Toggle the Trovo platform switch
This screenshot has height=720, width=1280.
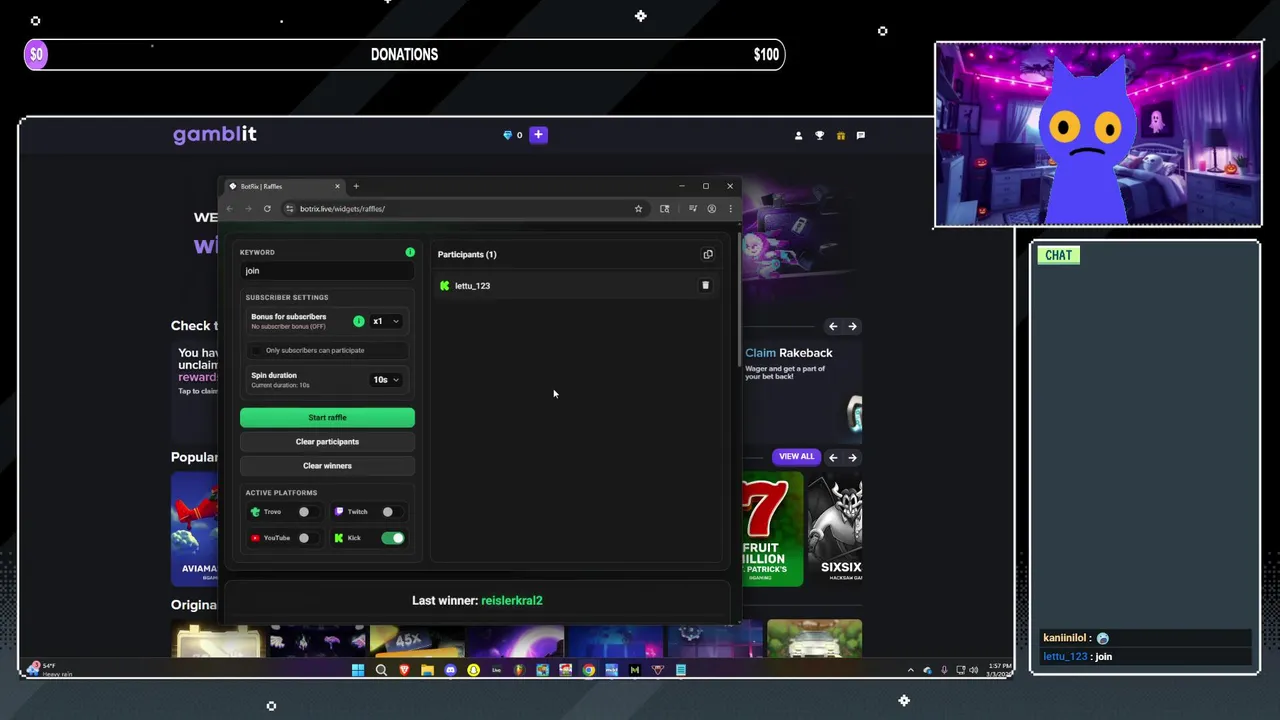pos(309,512)
